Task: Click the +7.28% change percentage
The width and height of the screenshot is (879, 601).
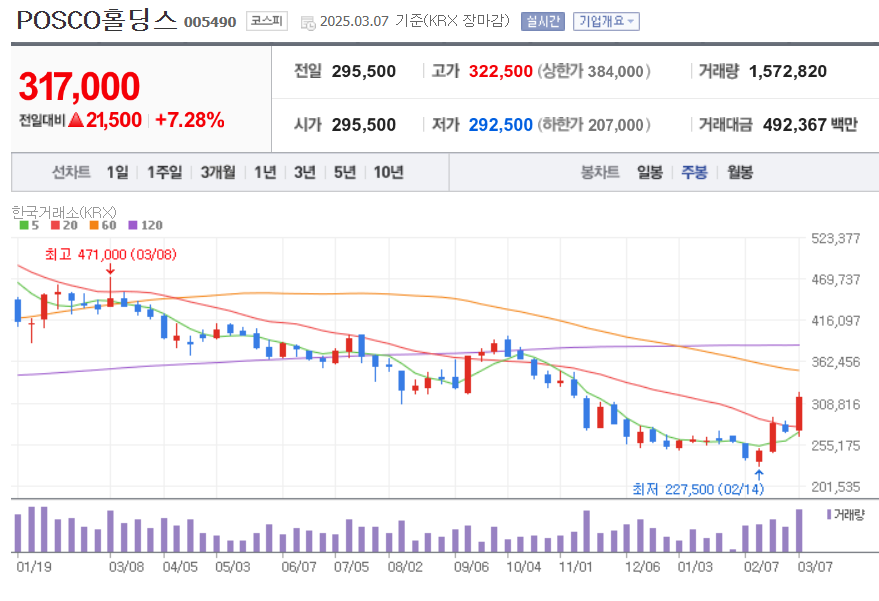Action: pos(189,120)
